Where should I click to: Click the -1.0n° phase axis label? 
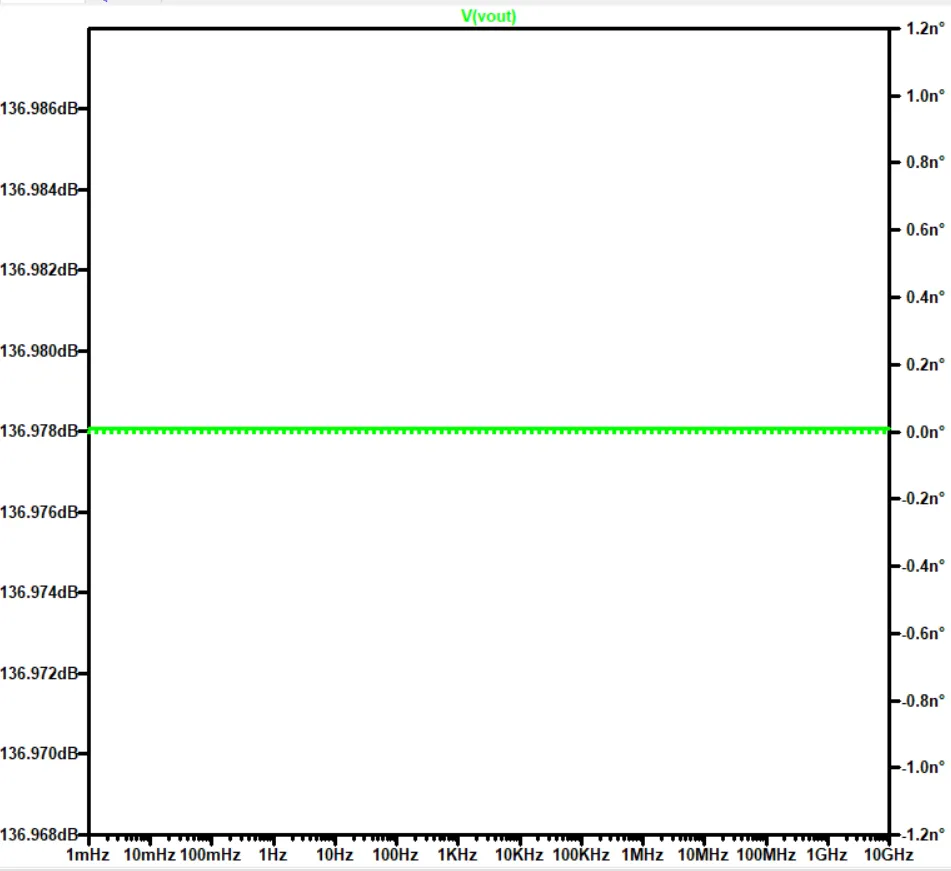coord(923,767)
